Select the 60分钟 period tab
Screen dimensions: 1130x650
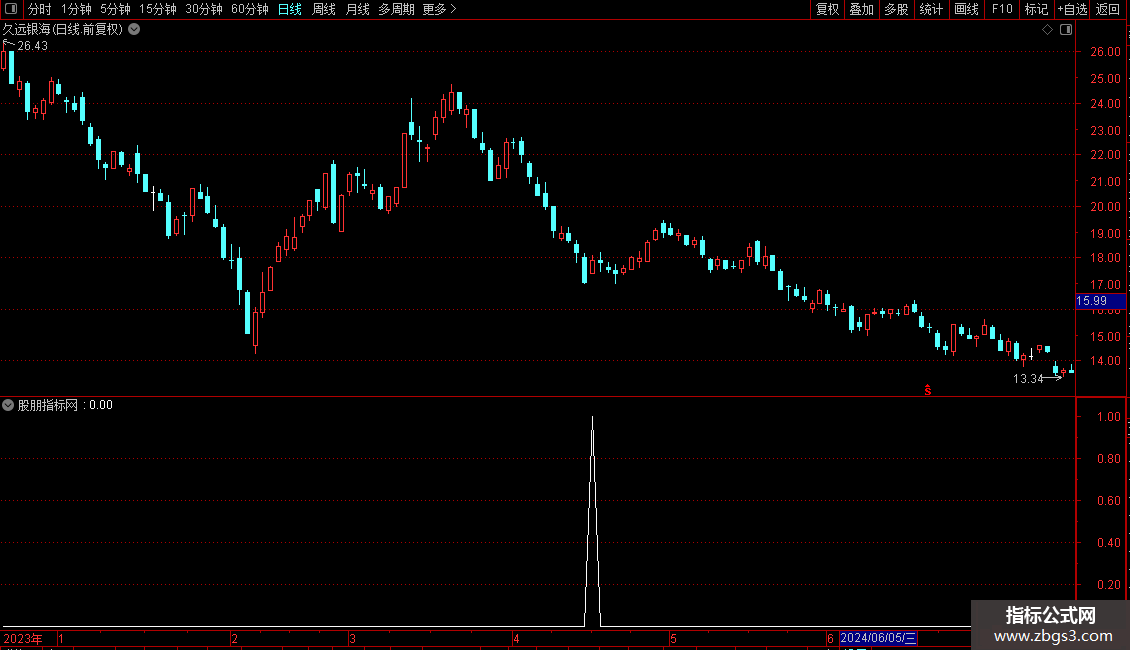pyautogui.click(x=250, y=9)
